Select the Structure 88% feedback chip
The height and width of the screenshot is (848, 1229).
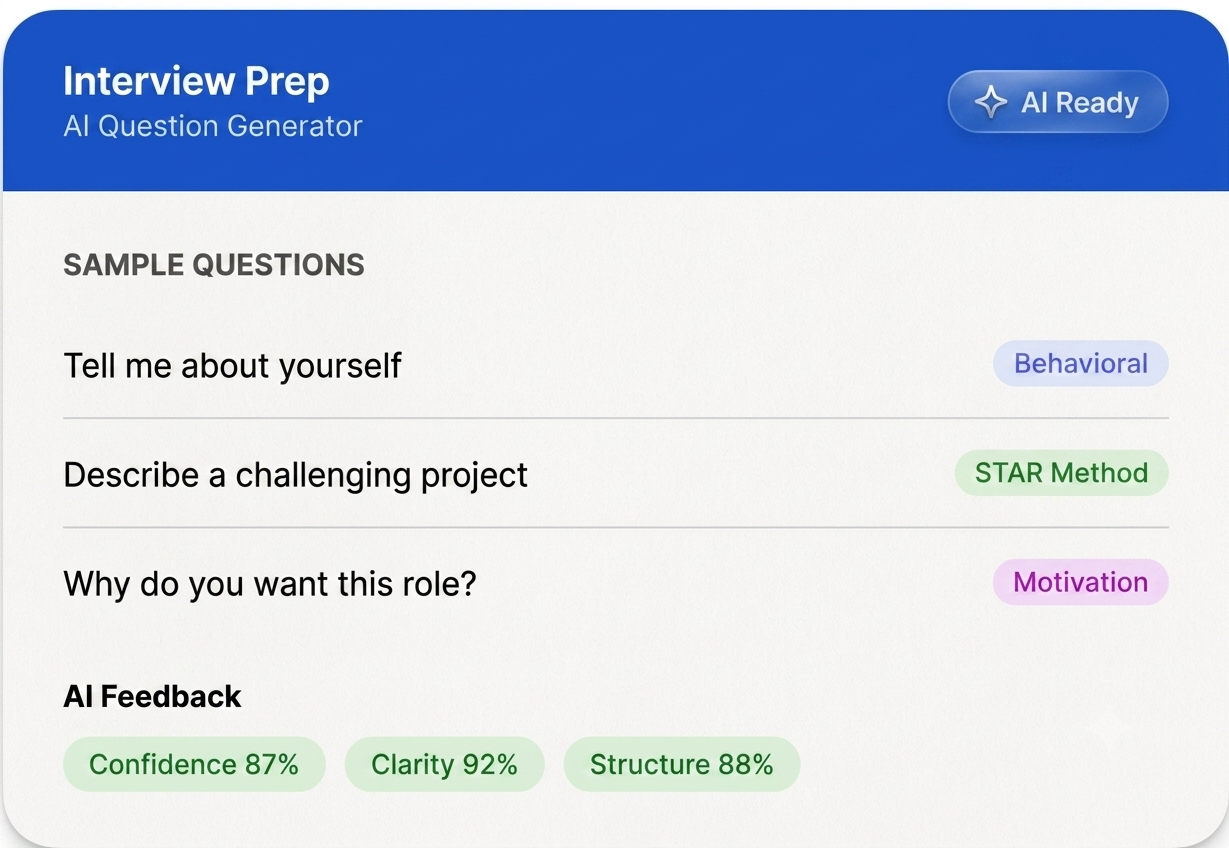tap(682, 765)
